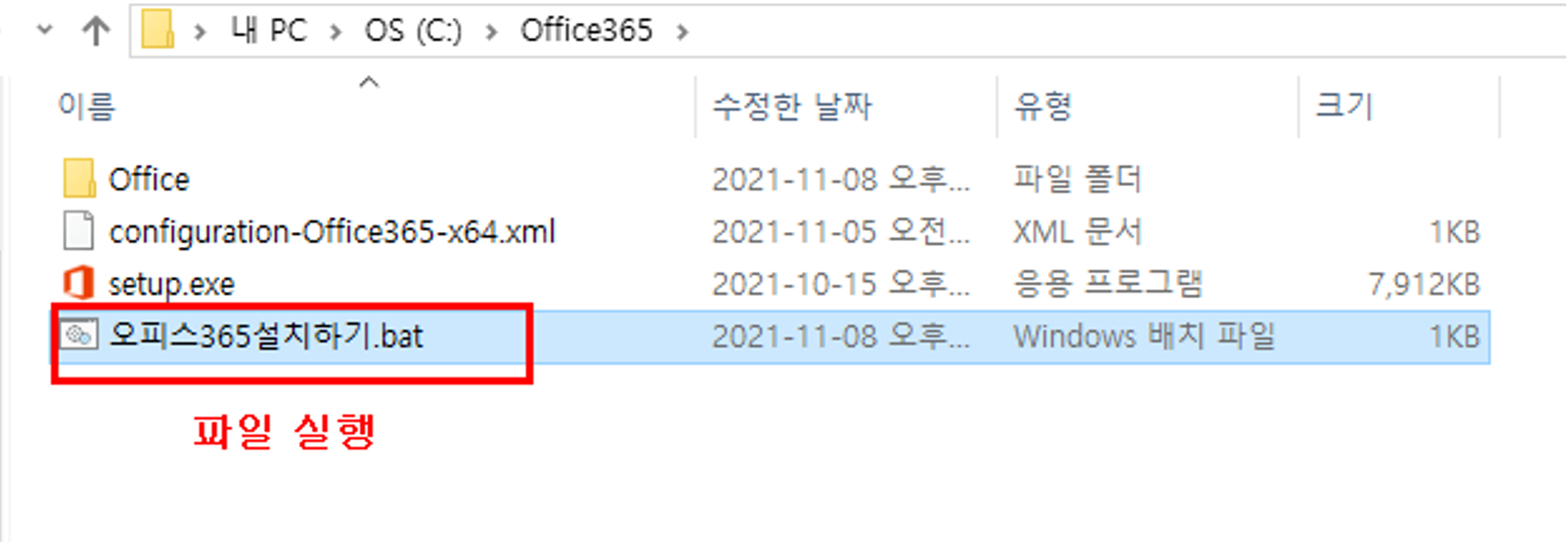
Task: Go to OS (C:) in breadcrumb
Action: pyautogui.click(x=413, y=31)
